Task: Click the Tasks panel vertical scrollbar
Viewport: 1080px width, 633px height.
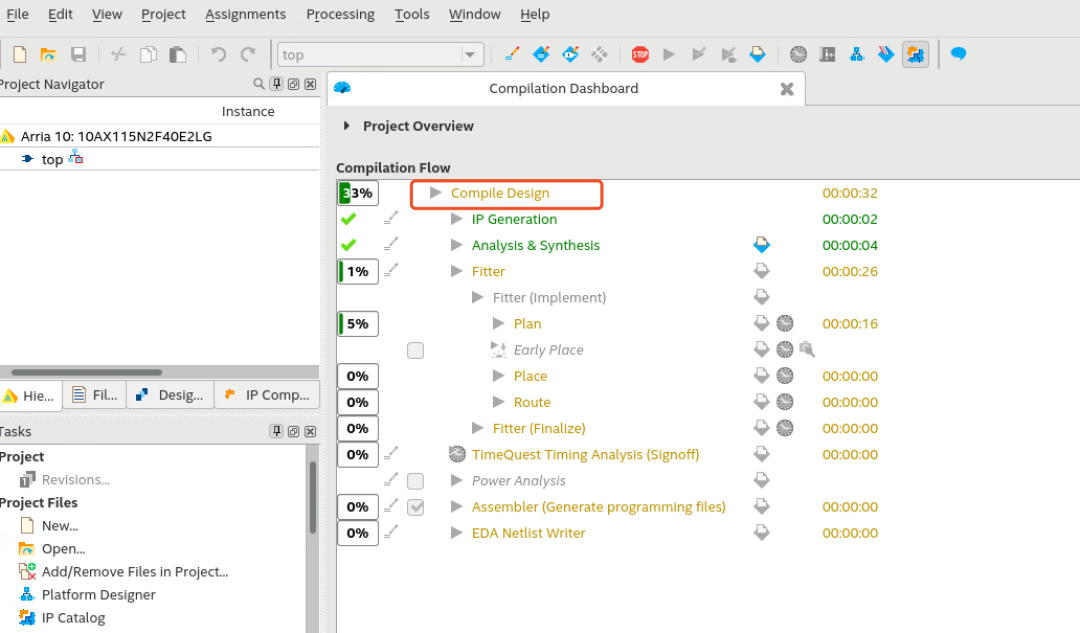Action: [x=313, y=497]
